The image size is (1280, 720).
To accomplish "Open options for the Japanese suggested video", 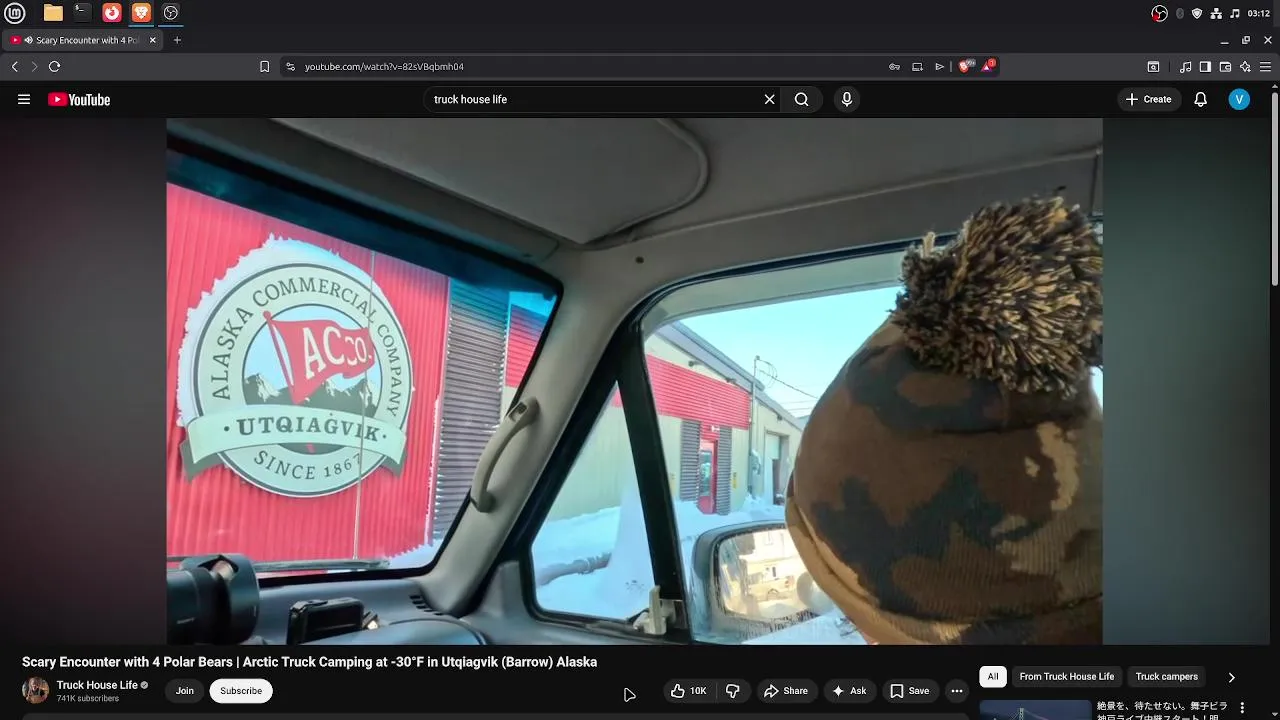I will [1243, 707].
